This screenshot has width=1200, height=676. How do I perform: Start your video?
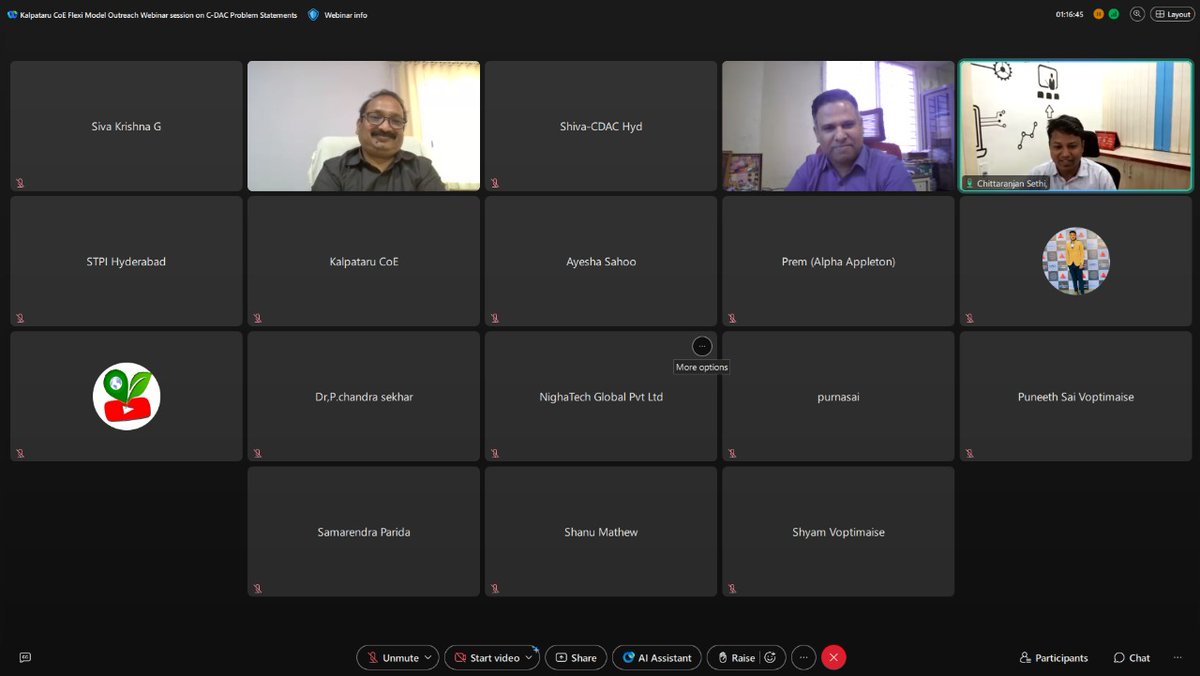[x=485, y=657]
